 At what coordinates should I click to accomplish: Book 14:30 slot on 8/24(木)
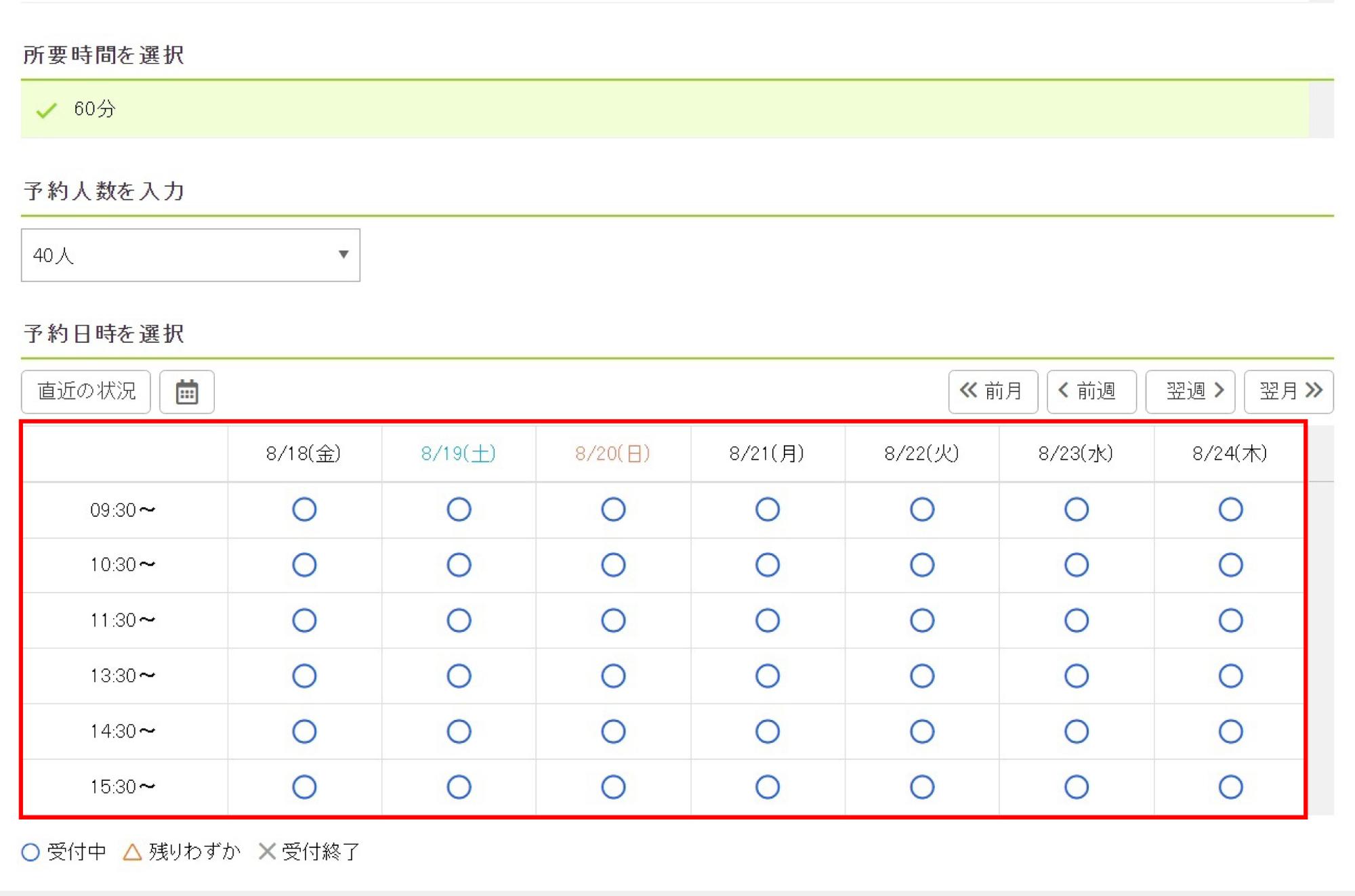[1230, 731]
